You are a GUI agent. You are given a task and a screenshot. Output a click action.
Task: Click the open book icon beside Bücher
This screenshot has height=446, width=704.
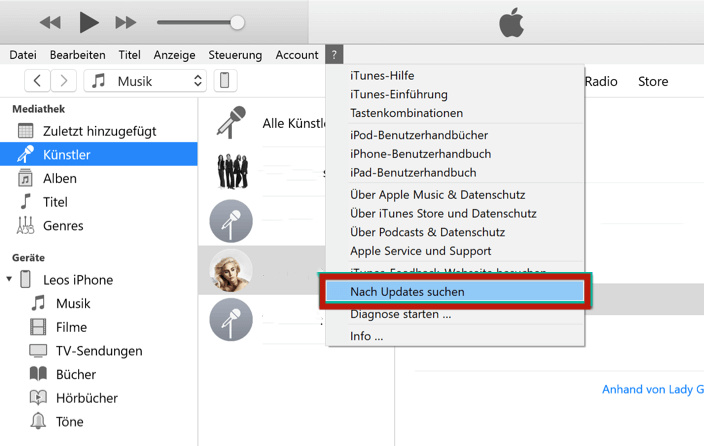coord(38,374)
